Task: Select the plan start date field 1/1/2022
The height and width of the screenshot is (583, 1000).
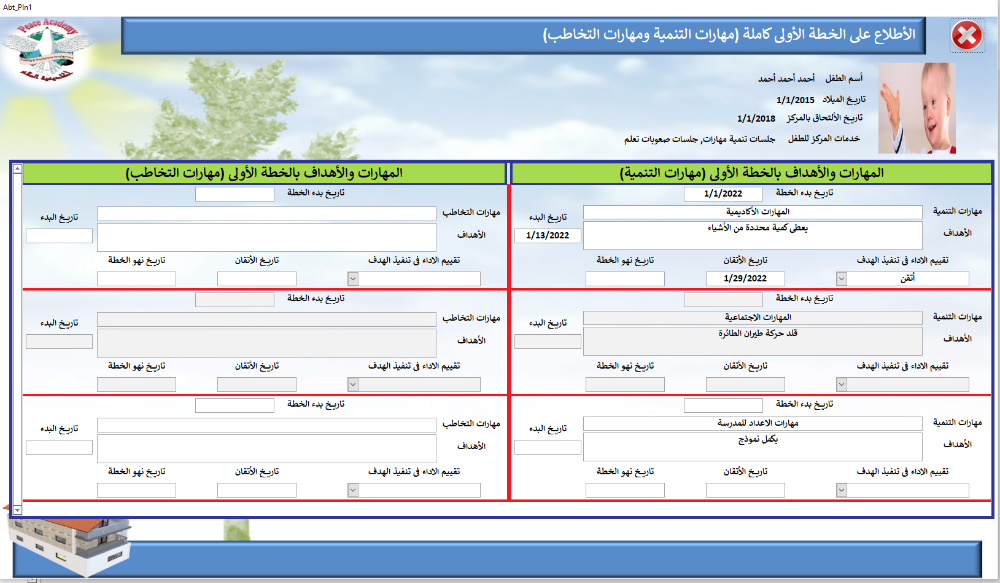Action: coord(723,193)
